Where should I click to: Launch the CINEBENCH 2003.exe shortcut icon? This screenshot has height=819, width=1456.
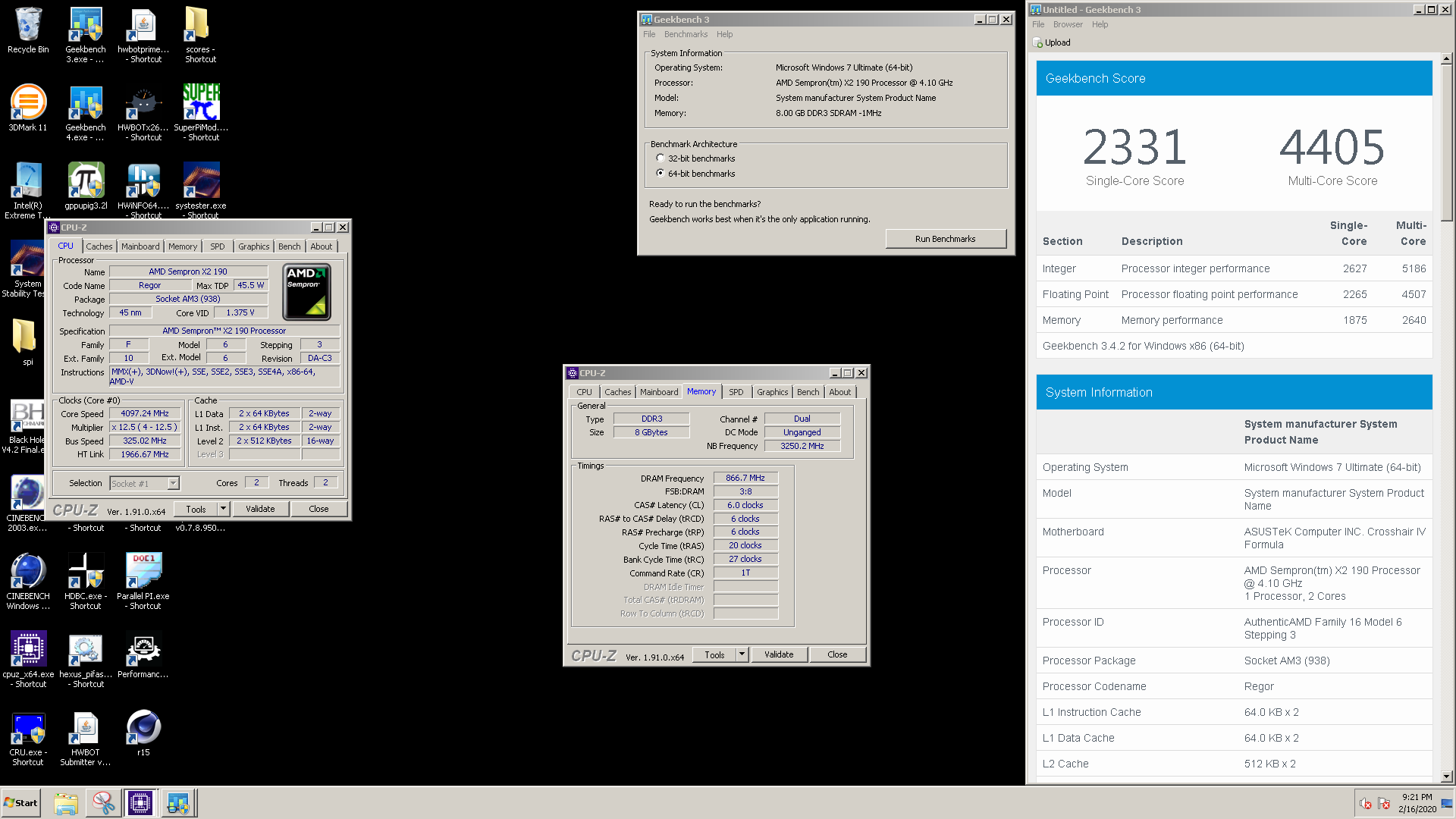coord(27,503)
